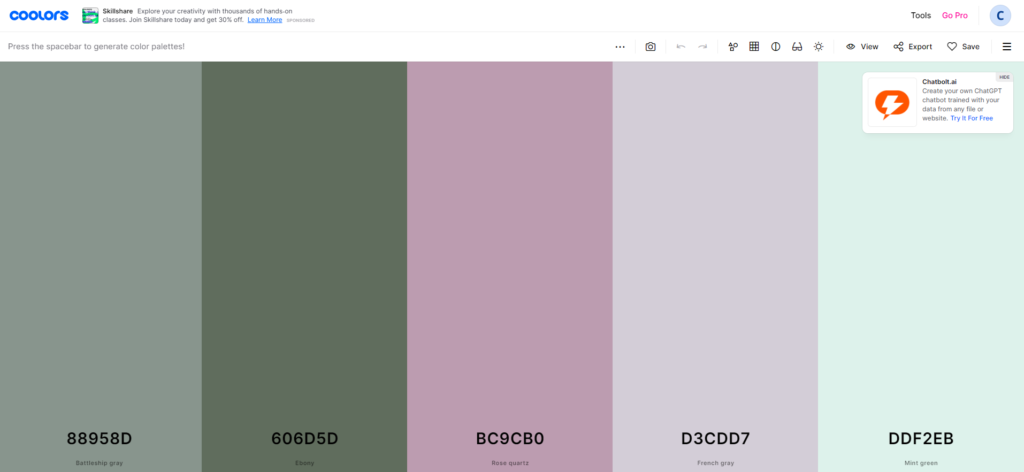The width and height of the screenshot is (1024, 472).
Task: Click the Chatbolt.ai lightning logo
Action: [892, 102]
